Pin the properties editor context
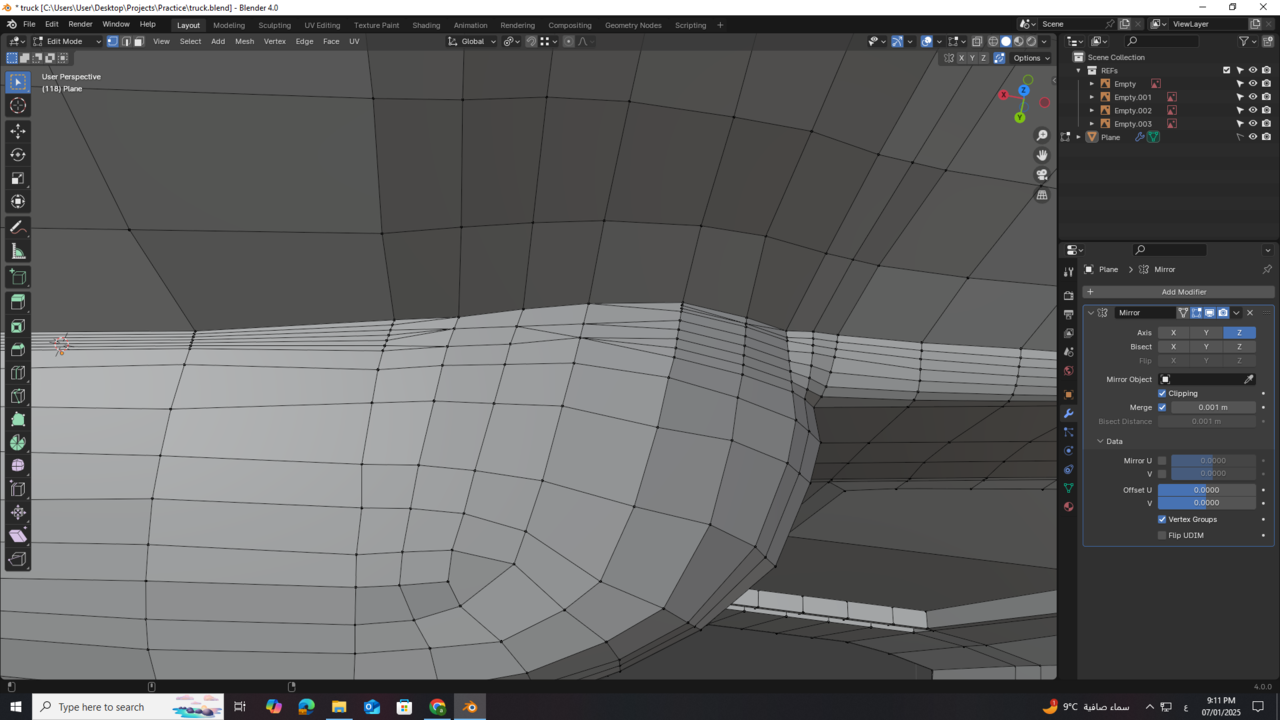This screenshot has width=1280, height=720. pyautogui.click(x=1267, y=269)
